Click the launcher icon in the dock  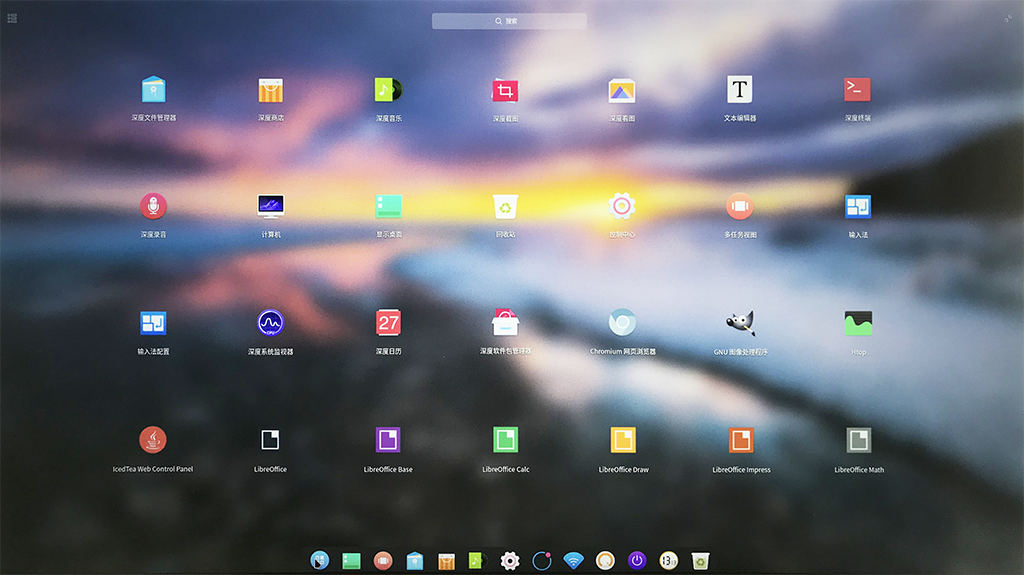point(319,561)
